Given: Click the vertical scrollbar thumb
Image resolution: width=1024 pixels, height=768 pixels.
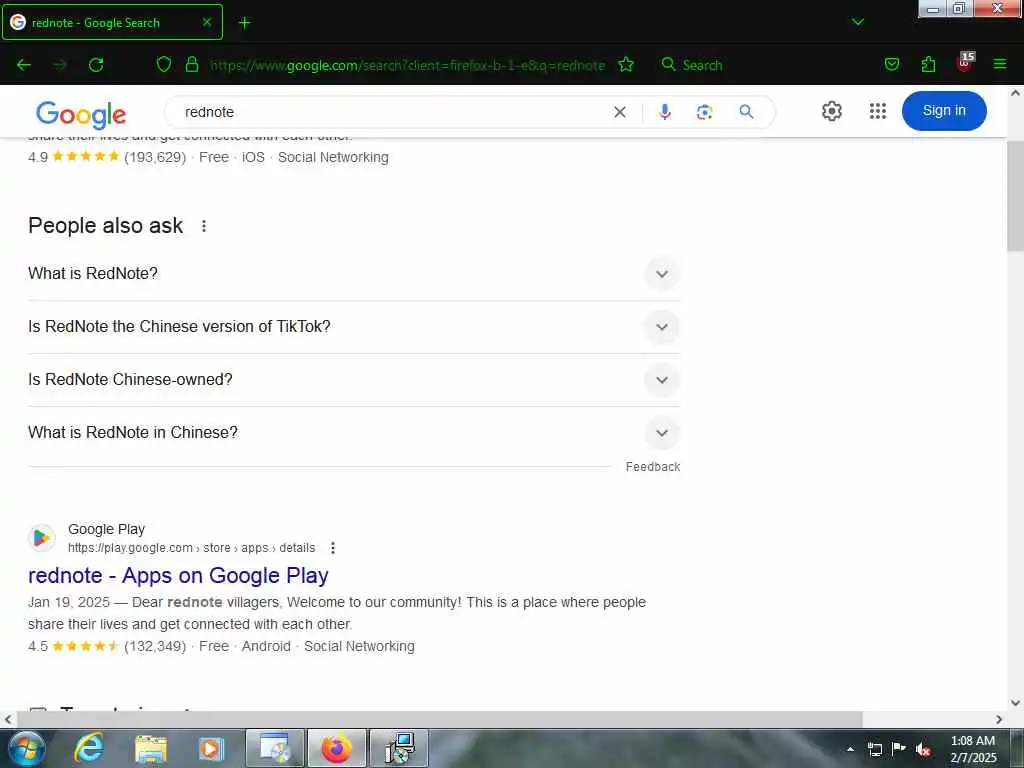Looking at the screenshot, I should (1016, 196).
